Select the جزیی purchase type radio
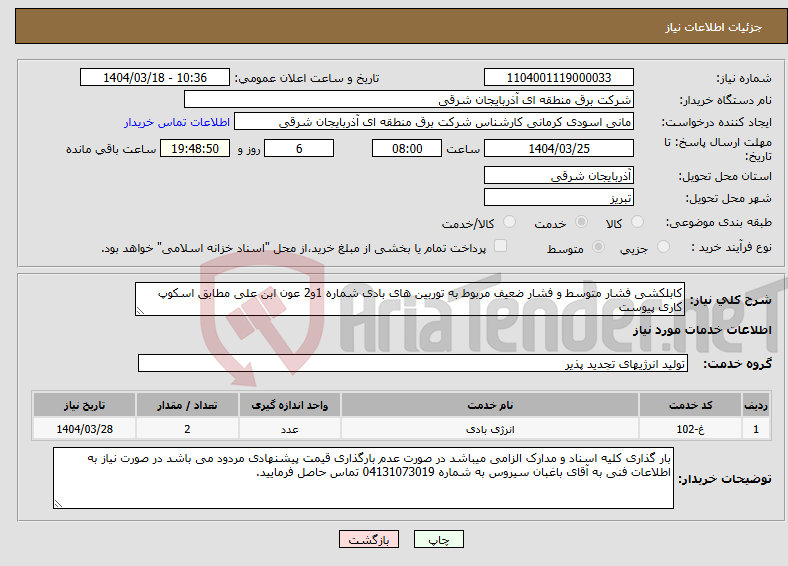 663,246
